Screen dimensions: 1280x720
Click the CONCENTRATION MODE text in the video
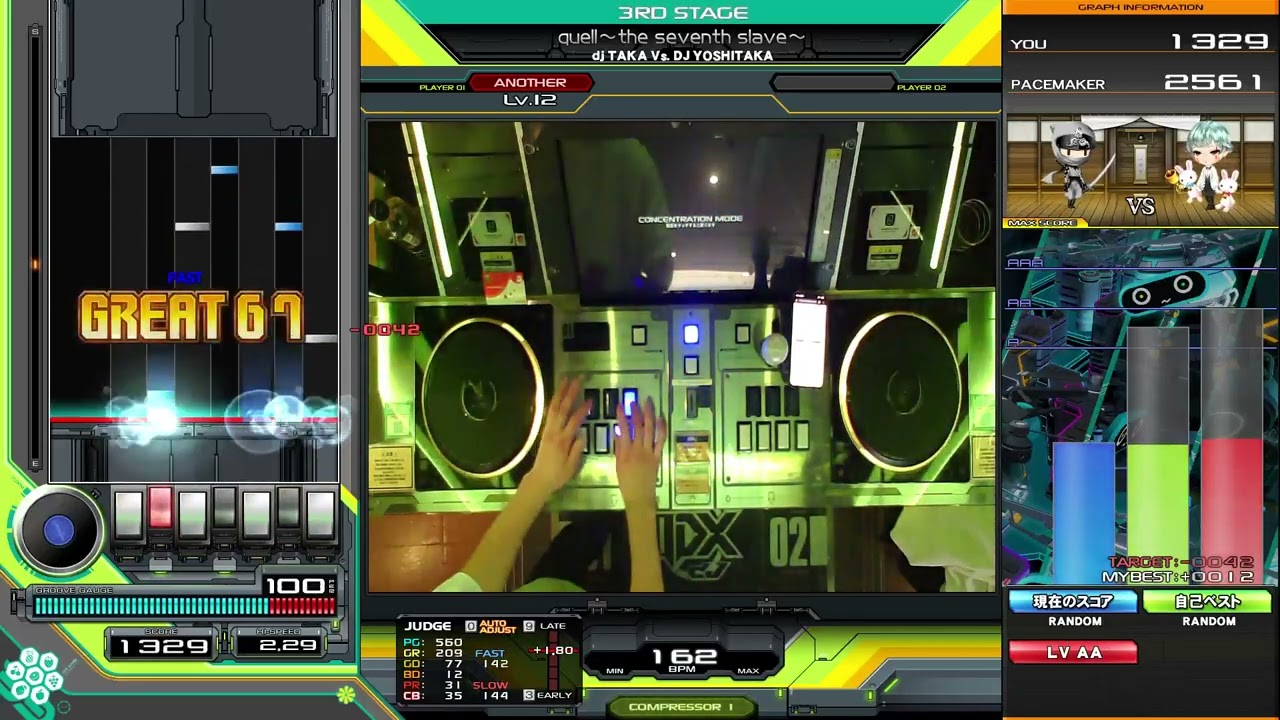tap(690, 219)
